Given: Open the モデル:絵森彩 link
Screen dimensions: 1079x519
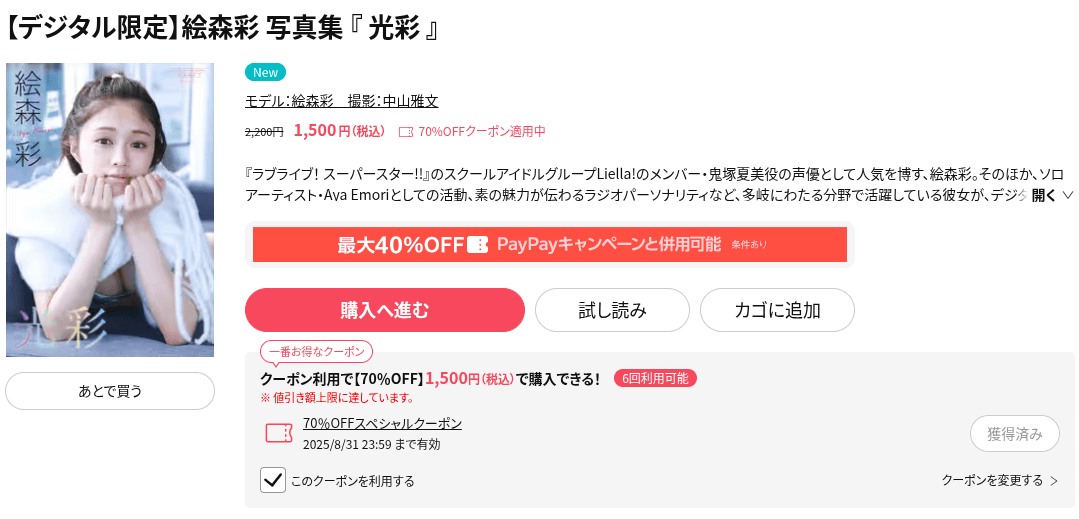Looking at the screenshot, I should click(x=289, y=102).
